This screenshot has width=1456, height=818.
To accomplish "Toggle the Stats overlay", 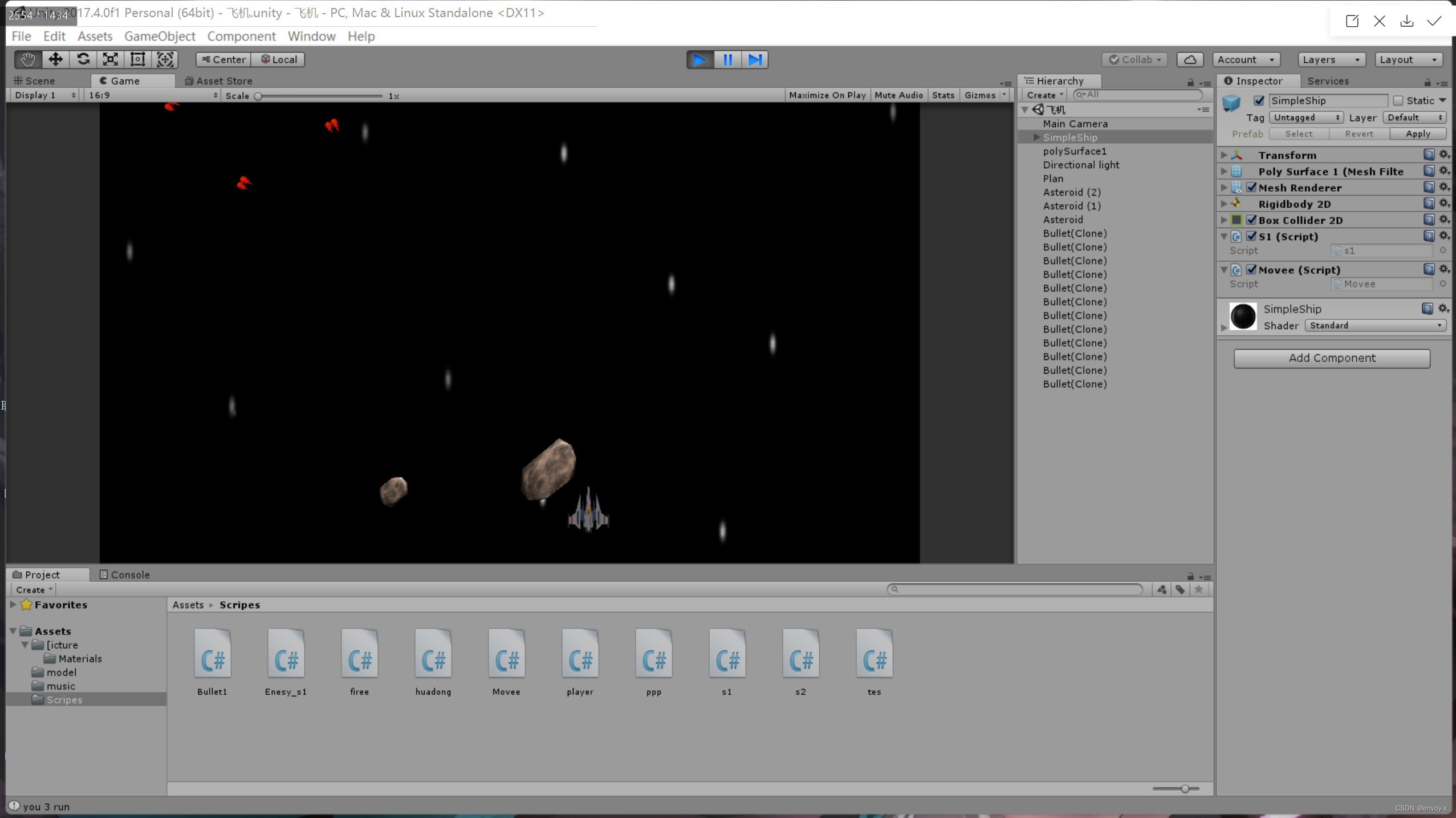I will tap(943, 95).
